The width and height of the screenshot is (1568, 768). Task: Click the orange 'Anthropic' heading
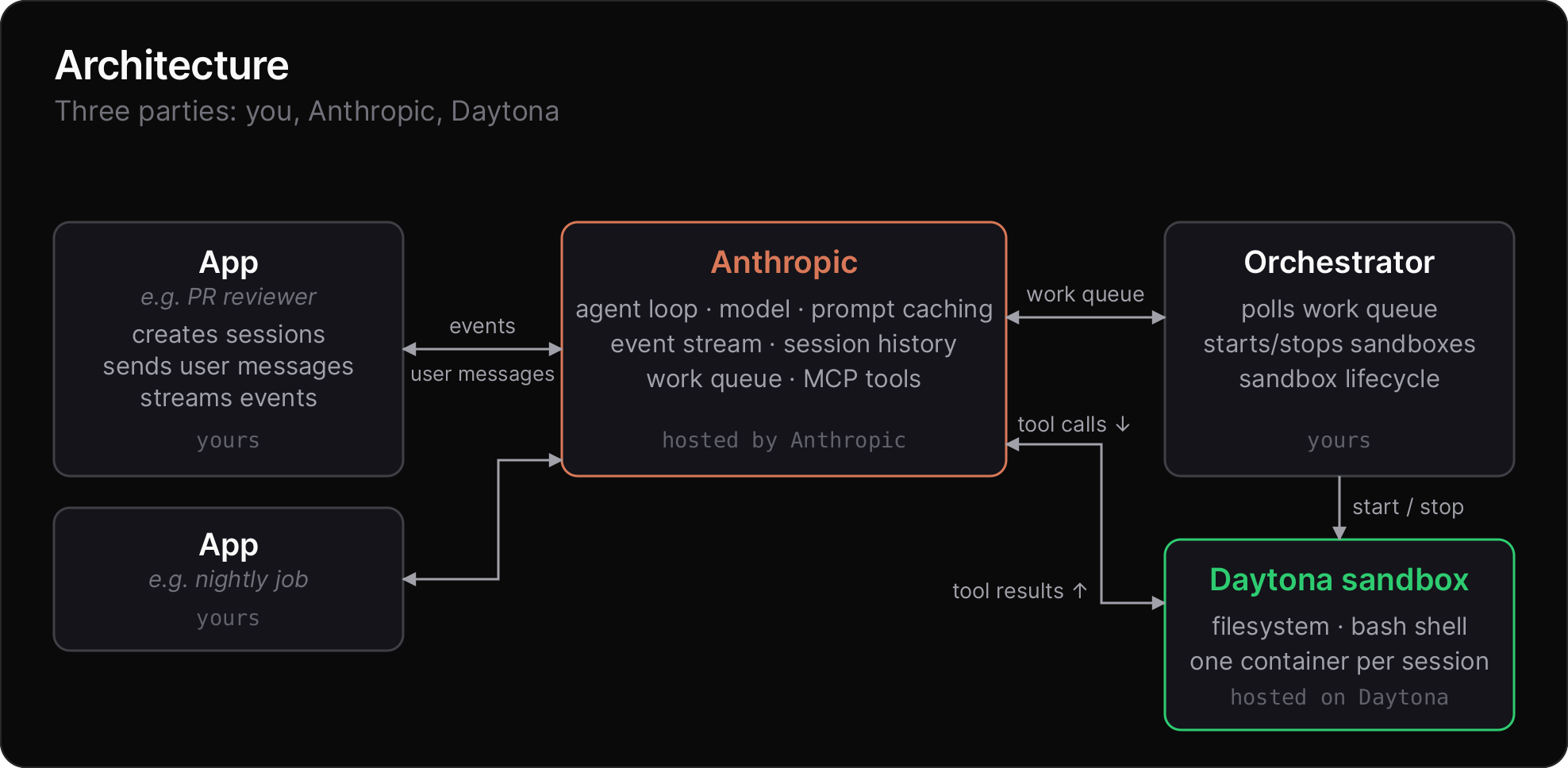pos(784,262)
